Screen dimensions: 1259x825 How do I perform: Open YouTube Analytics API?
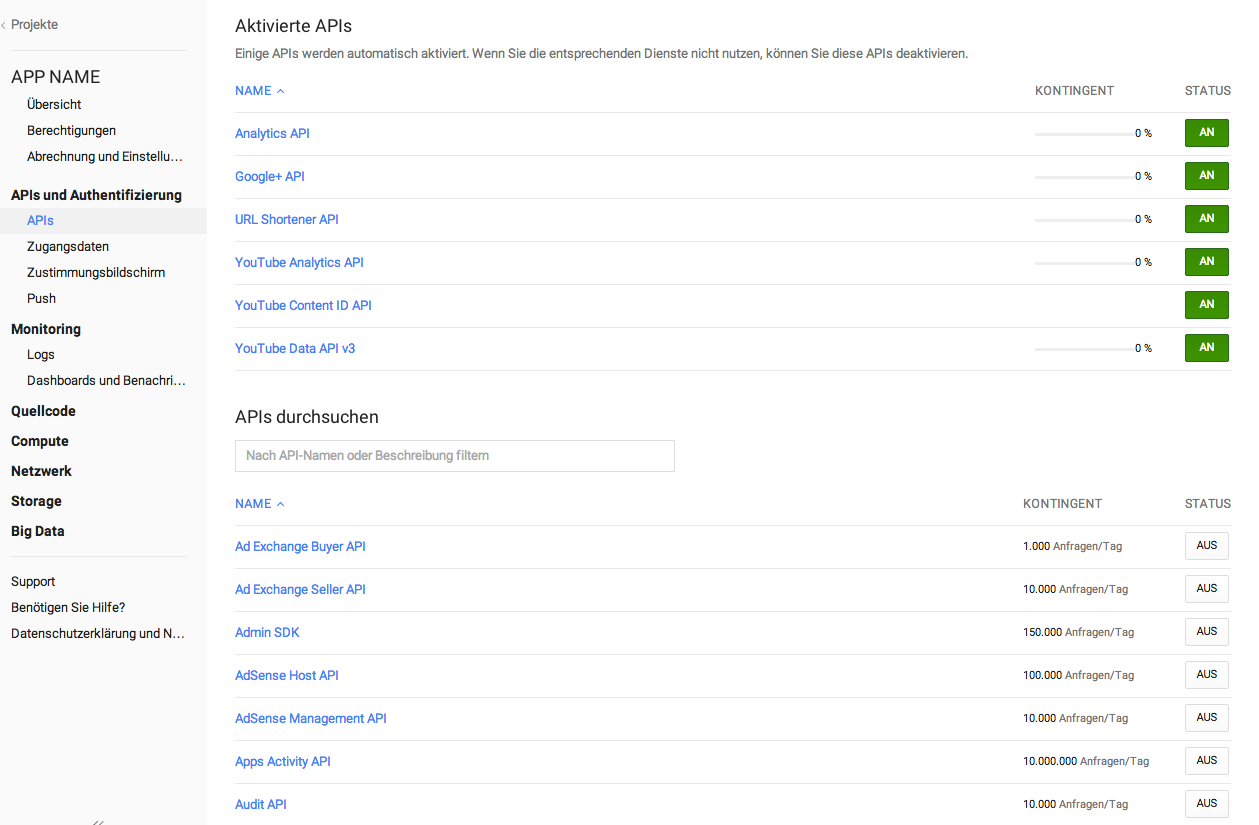[299, 262]
